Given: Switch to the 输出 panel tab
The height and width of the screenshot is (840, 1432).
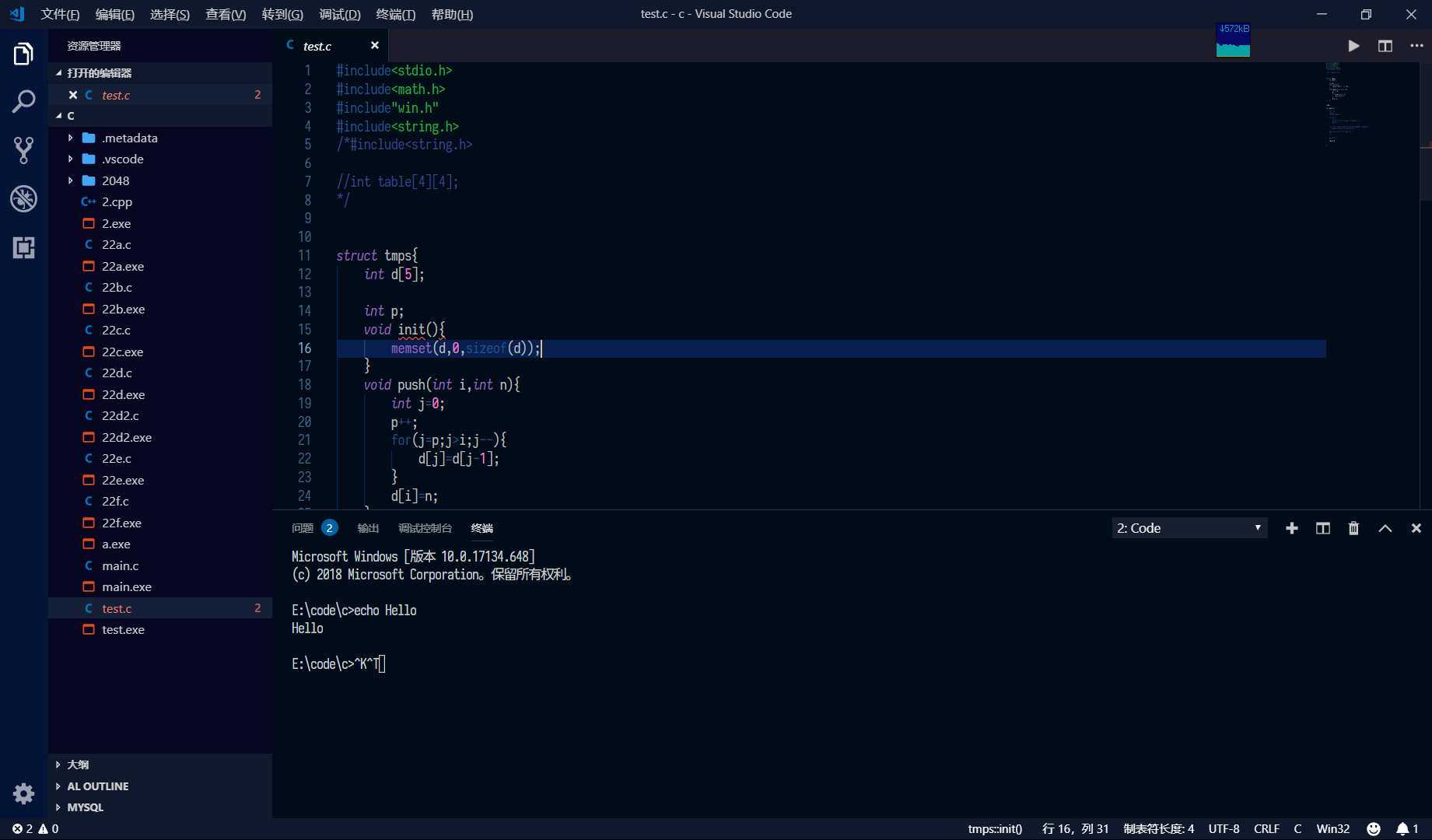Looking at the screenshot, I should (368, 528).
